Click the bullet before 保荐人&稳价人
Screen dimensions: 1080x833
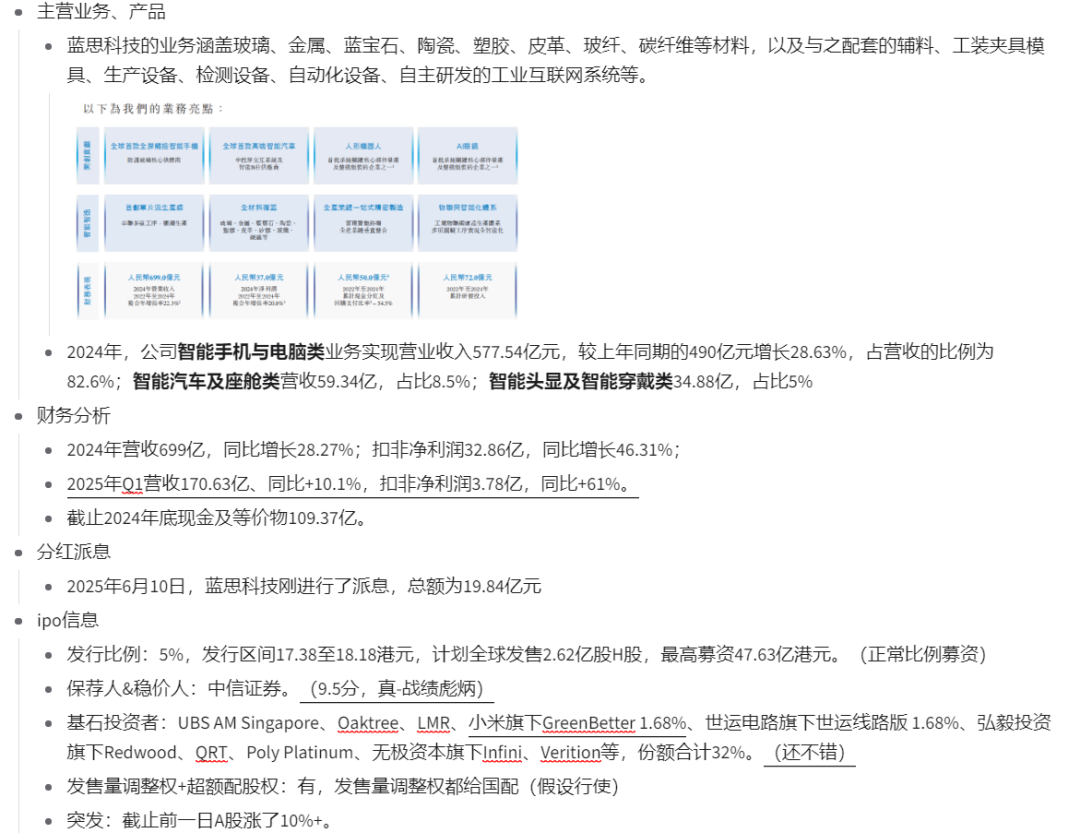tap(49, 689)
